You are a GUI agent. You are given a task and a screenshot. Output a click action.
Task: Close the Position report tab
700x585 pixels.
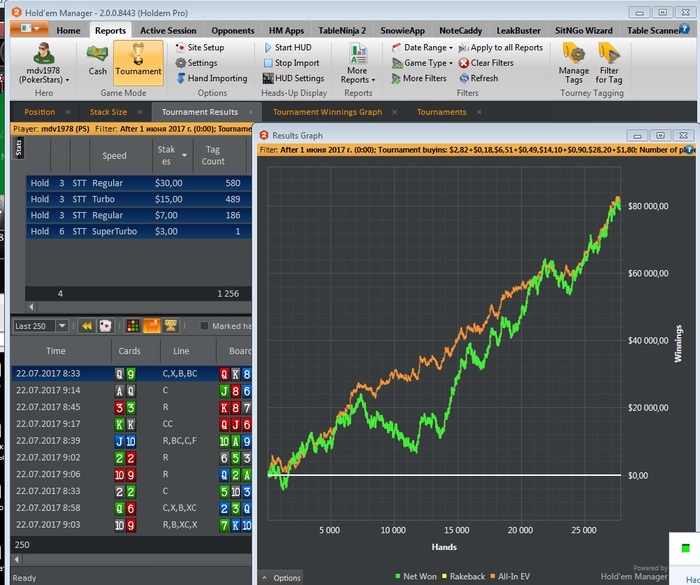point(68,112)
